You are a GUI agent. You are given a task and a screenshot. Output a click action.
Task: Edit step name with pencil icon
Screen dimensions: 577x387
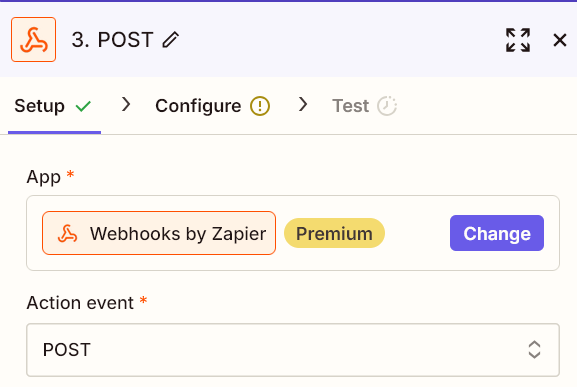pos(171,40)
